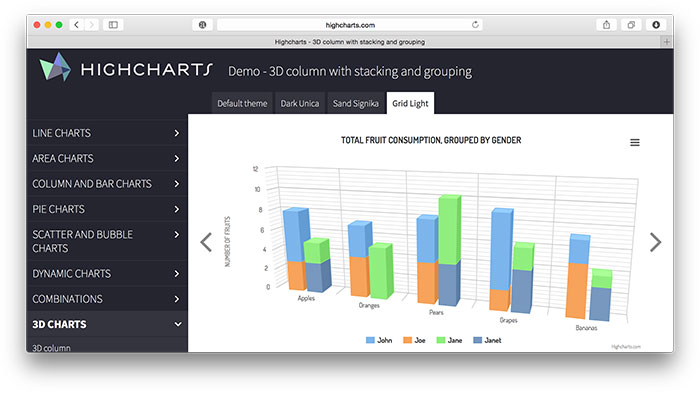This screenshot has height=393, width=700.
Task: Toggle John series in legend
Action: pyautogui.click(x=379, y=340)
